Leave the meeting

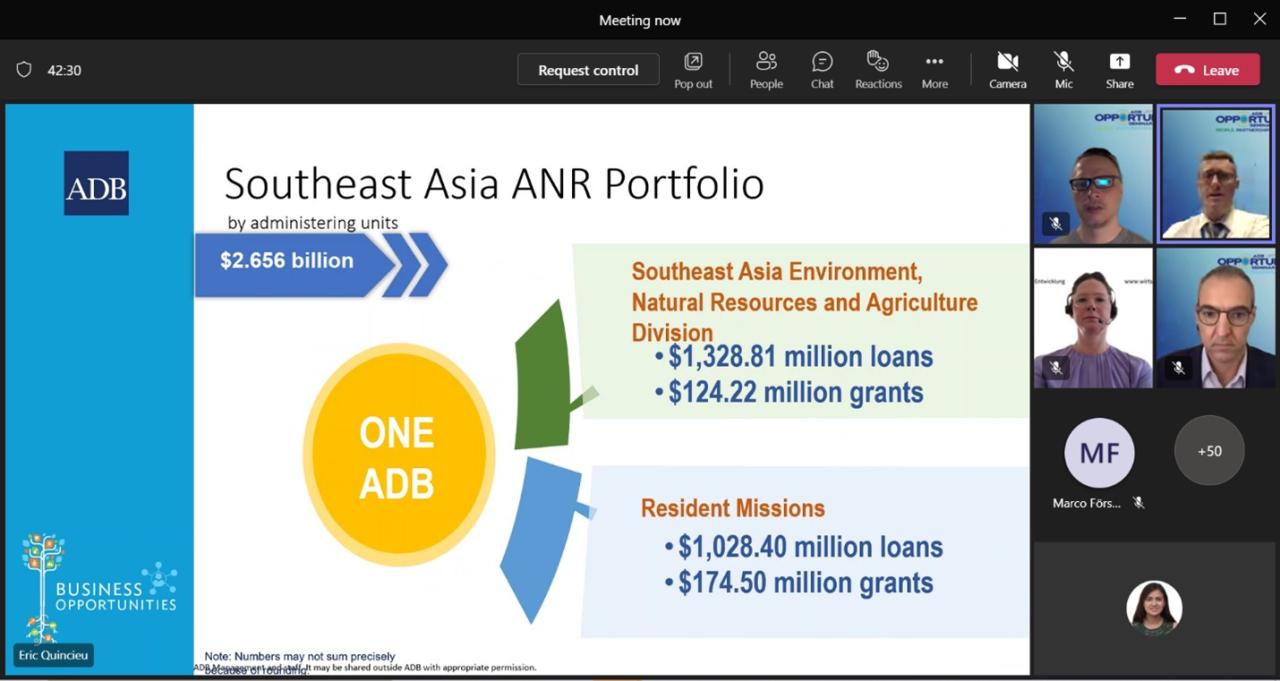tap(1207, 70)
